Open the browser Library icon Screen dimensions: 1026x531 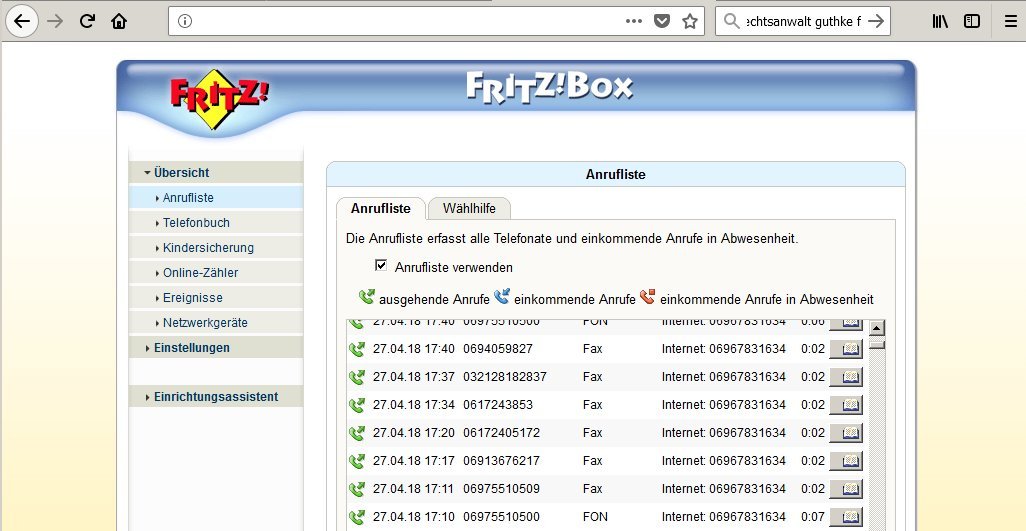pos(940,21)
